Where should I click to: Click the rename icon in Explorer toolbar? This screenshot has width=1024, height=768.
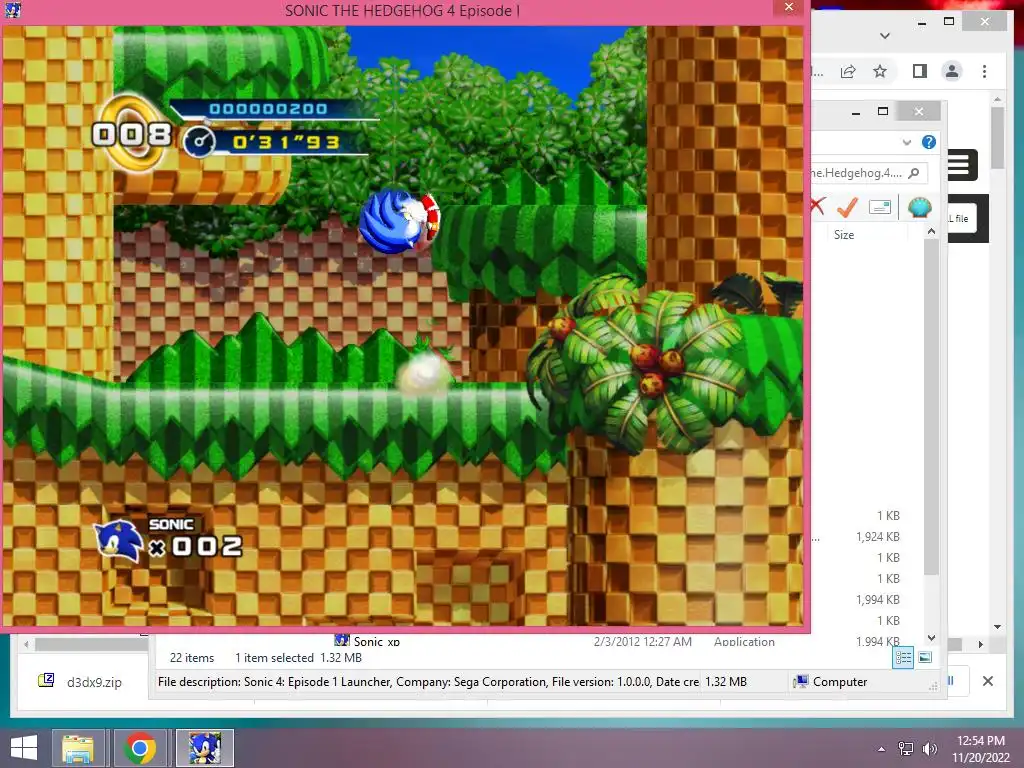point(880,207)
